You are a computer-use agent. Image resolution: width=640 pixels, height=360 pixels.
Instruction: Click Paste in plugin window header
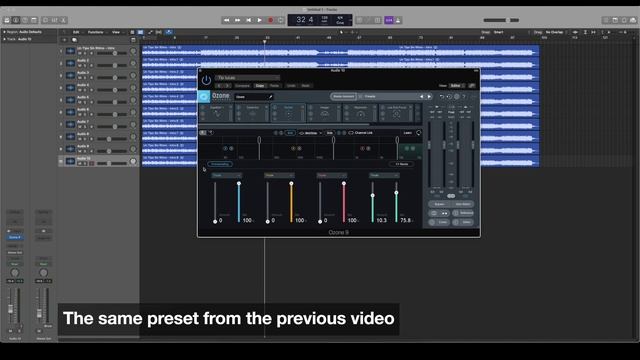[x=274, y=86]
